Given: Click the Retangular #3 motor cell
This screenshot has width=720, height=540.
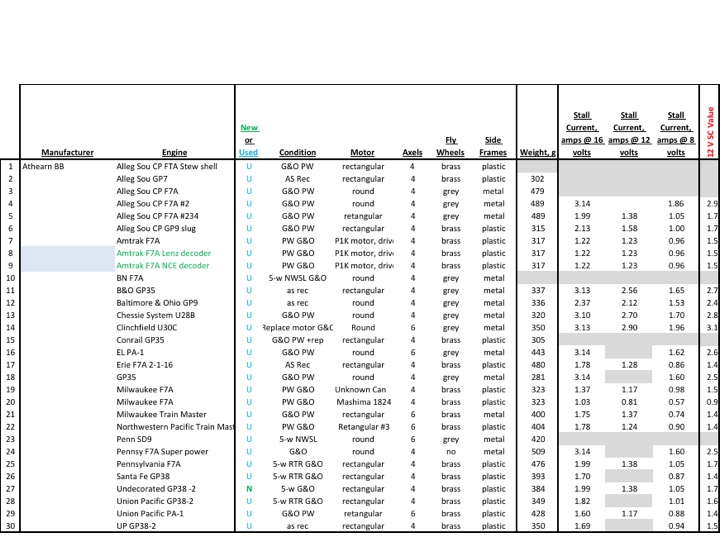Looking at the screenshot, I should (x=364, y=427).
